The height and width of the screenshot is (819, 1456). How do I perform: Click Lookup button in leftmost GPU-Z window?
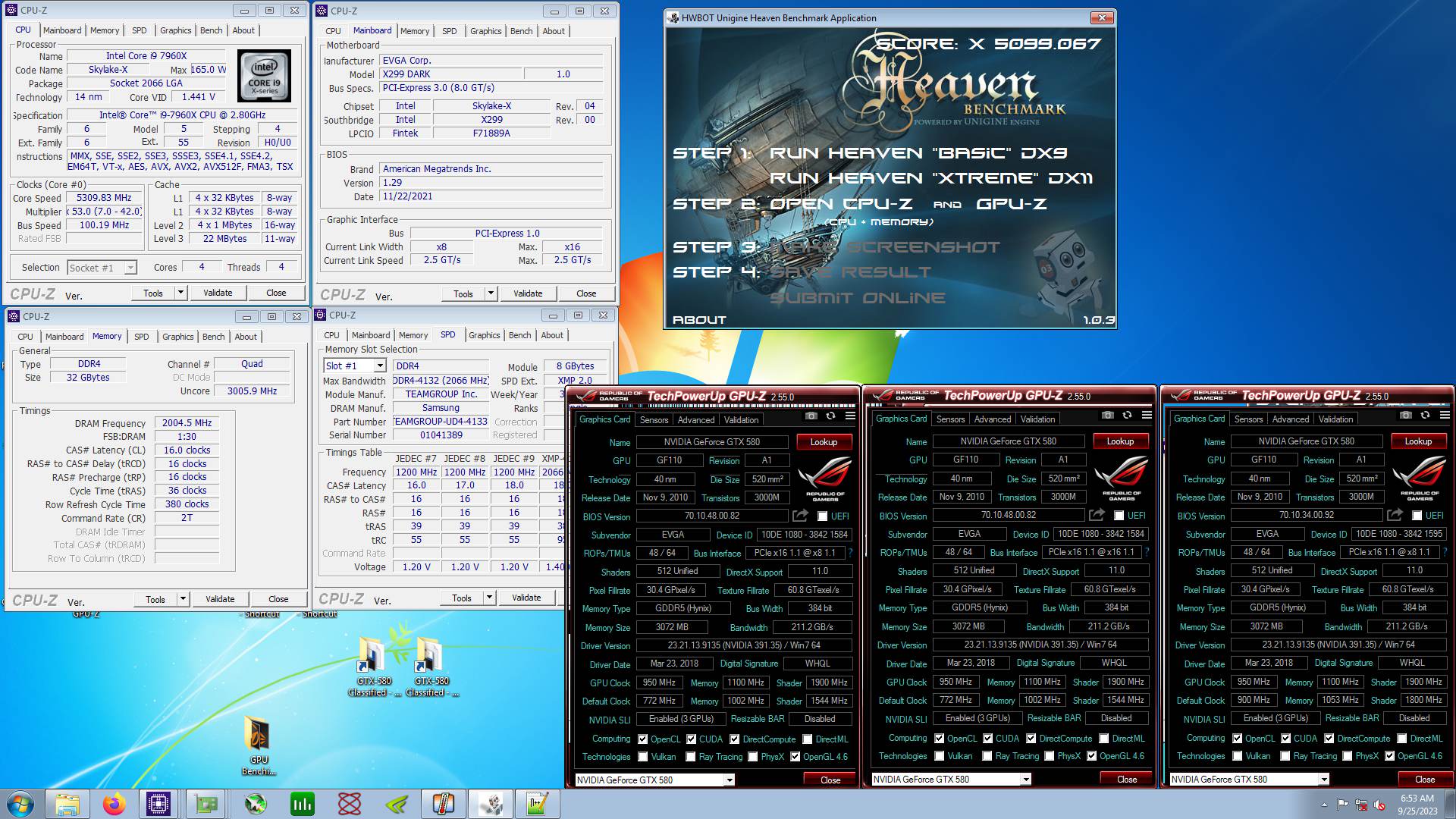pyautogui.click(x=824, y=442)
